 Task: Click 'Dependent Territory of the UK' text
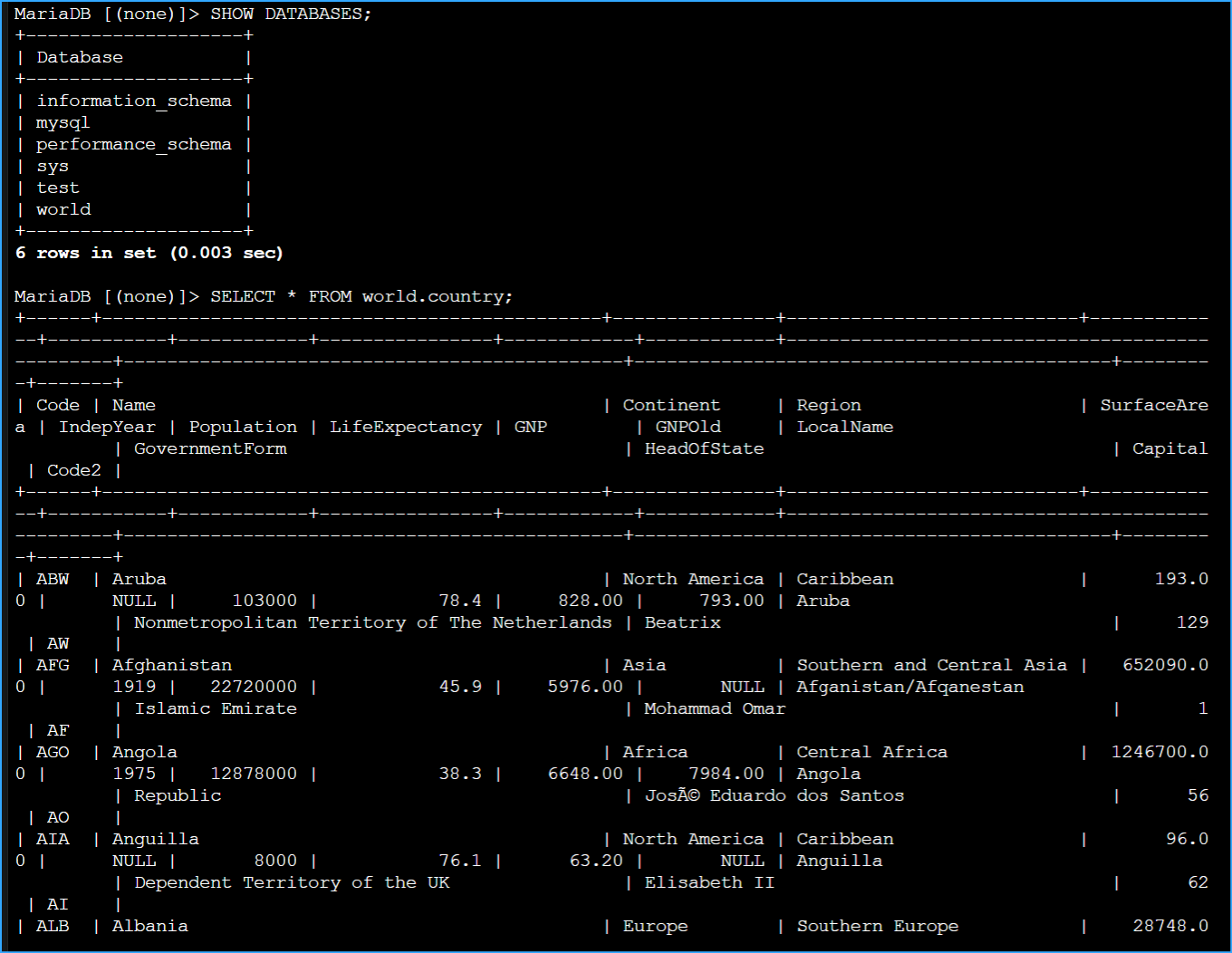tap(292, 883)
